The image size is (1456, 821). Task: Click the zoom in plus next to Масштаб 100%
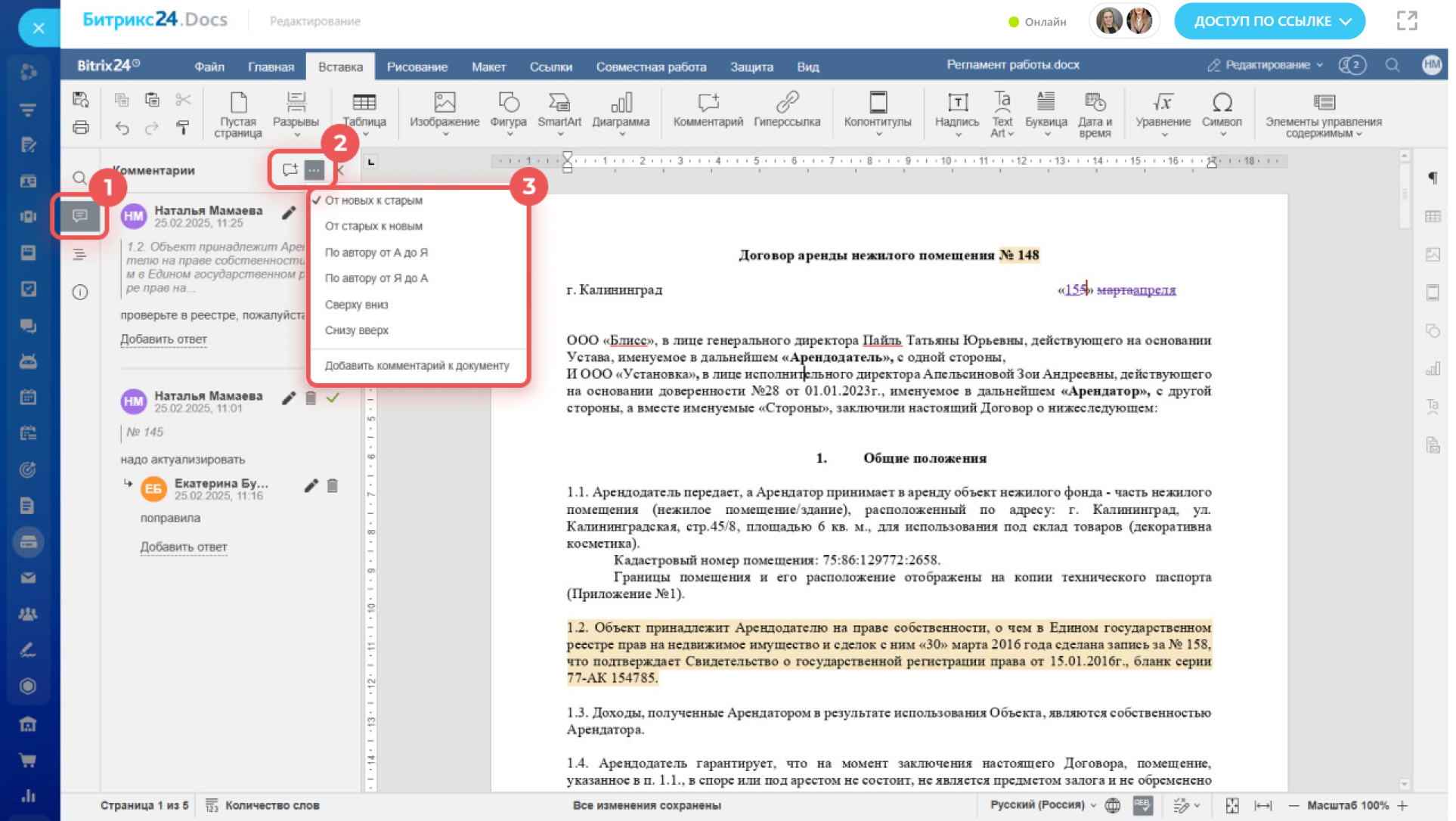(x=1403, y=805)
